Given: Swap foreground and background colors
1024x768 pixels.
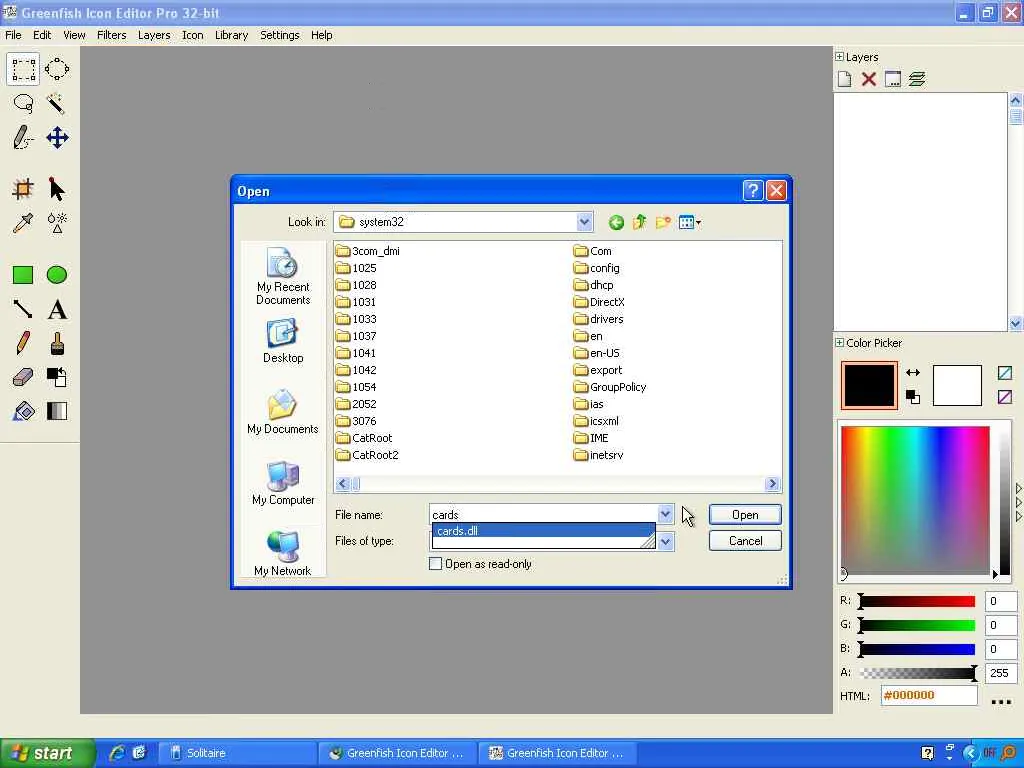Looking at the screenshot, I should pyautogui.click(x=913, y=372).
